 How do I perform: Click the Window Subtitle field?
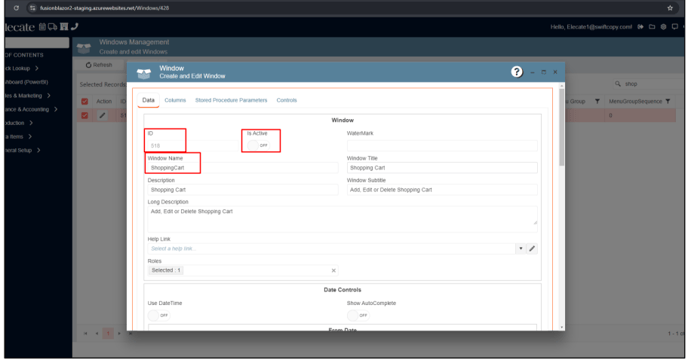[442, 190]
